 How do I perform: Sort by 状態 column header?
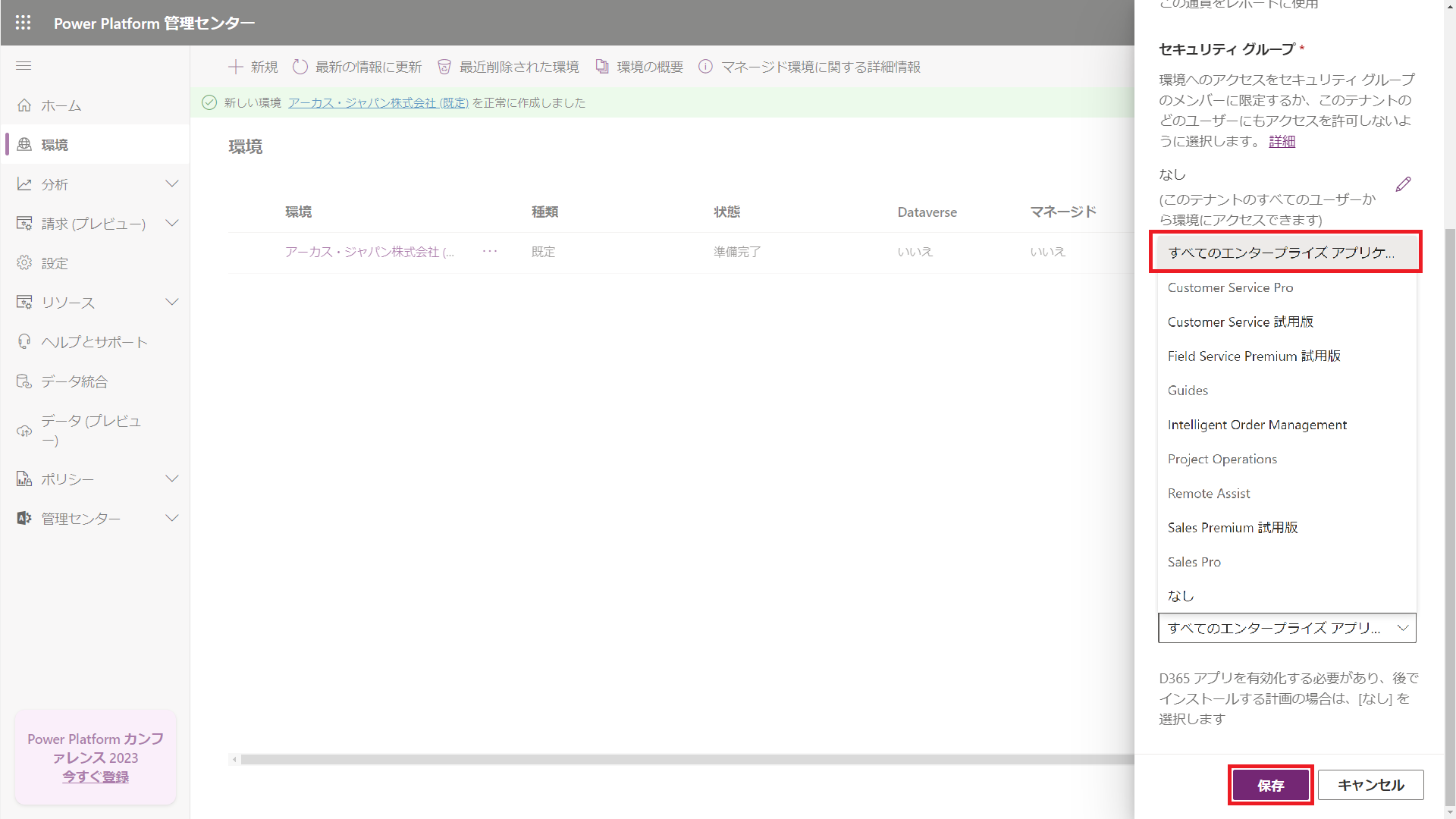(x=726, y=212)
